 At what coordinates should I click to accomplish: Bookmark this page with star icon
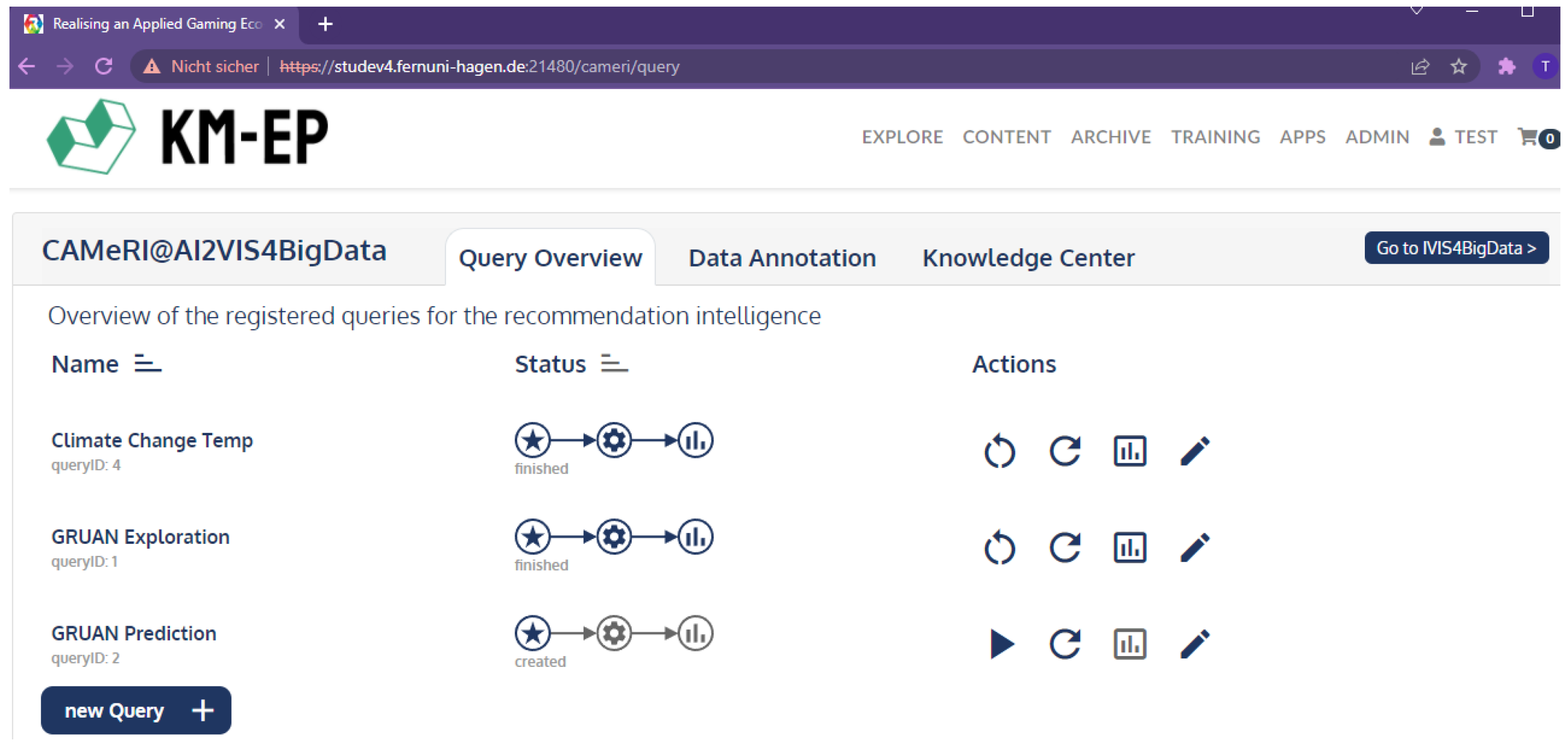pyautogui.click(x=1459, y=66)
